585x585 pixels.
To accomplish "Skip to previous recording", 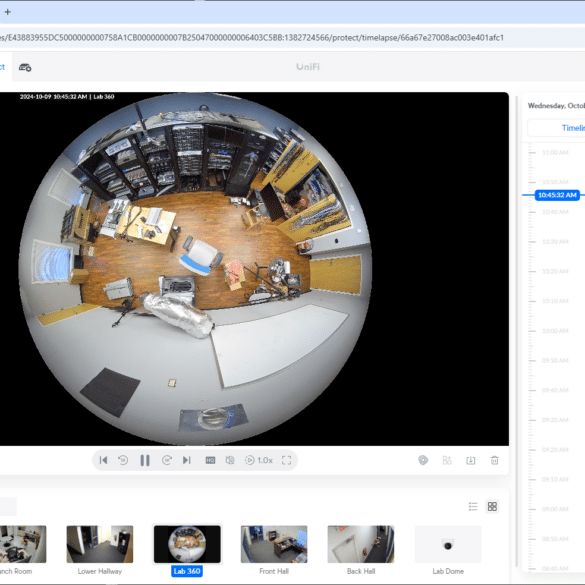I will point(103,460).
